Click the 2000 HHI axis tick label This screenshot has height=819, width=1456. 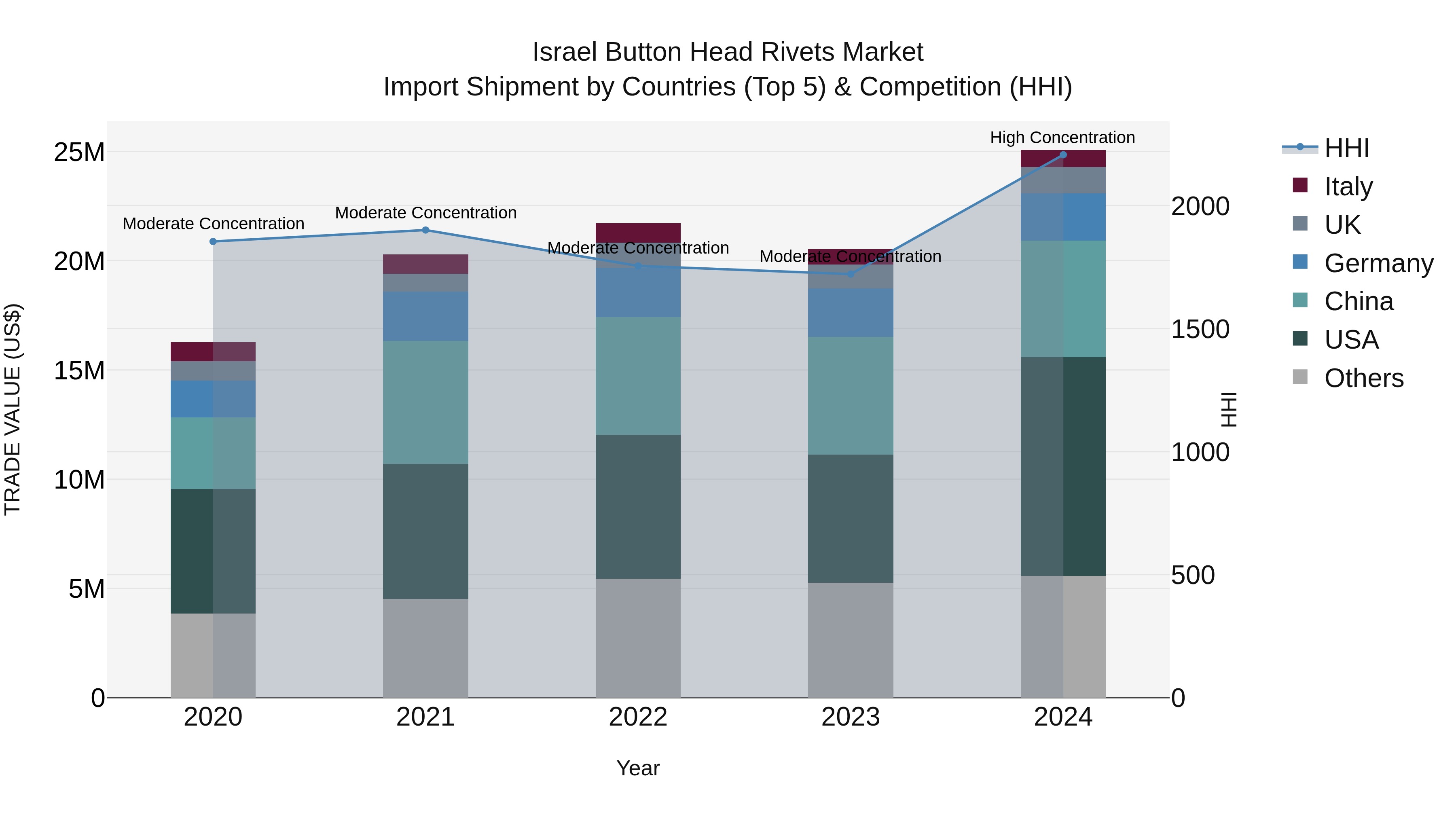click(1200, 206)
